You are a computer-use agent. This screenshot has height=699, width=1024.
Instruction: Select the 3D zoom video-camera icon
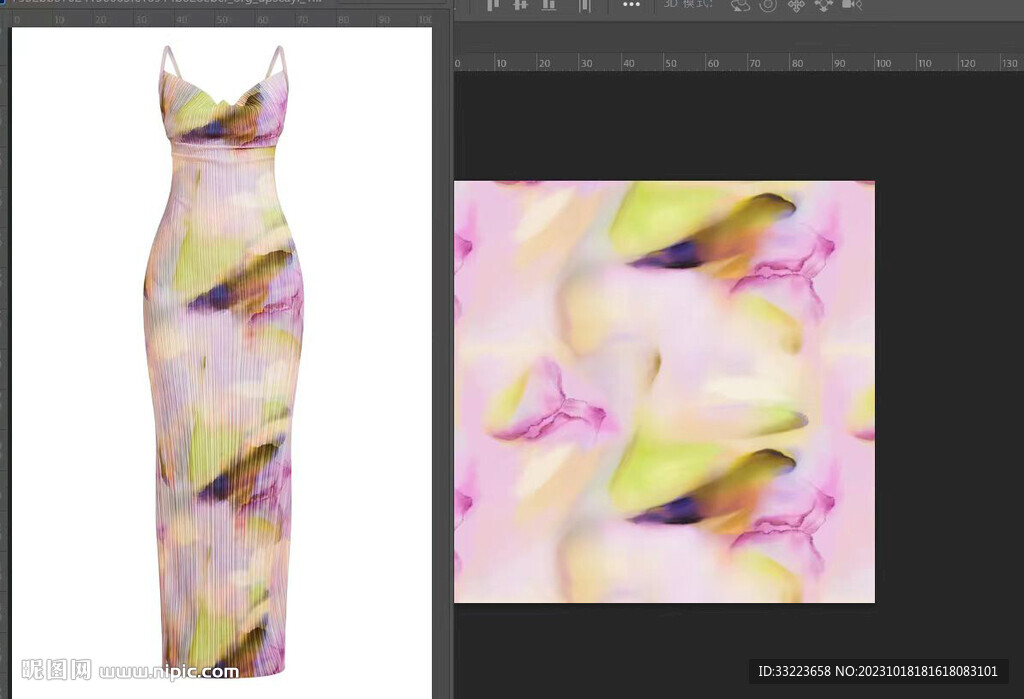tap(852, 5)
